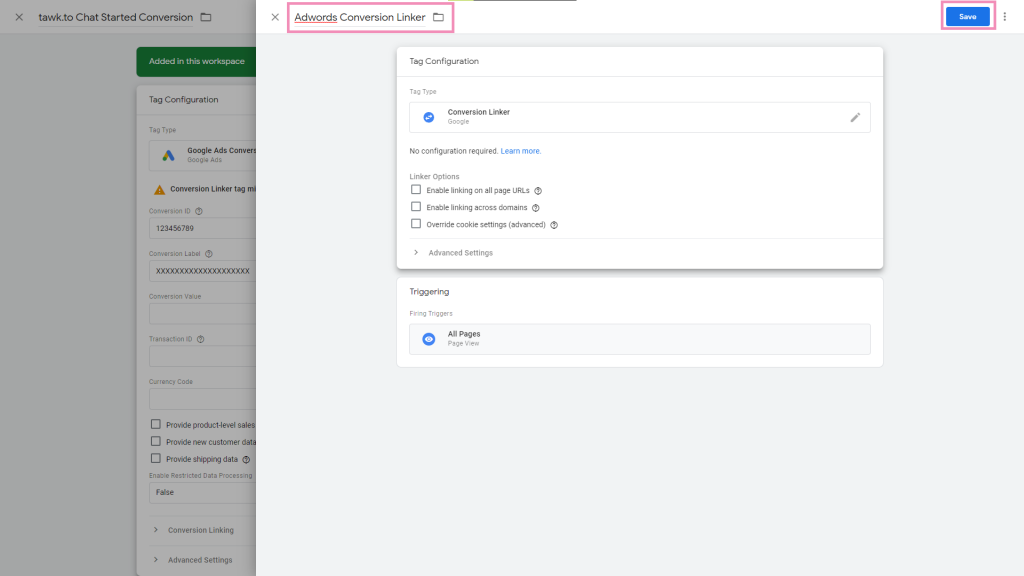Screen dimensions: 1024x576
Task: Open the Learn more link
Action: coord(520,151)
